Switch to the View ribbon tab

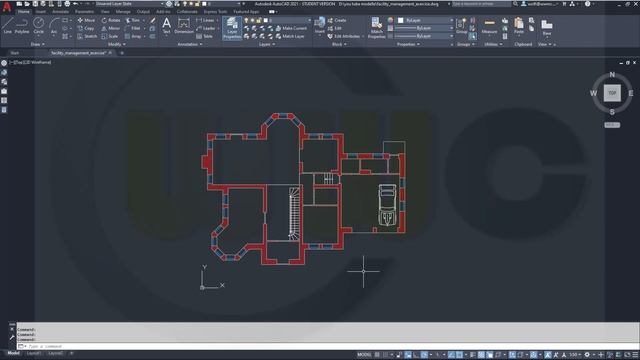click(105, 12)
